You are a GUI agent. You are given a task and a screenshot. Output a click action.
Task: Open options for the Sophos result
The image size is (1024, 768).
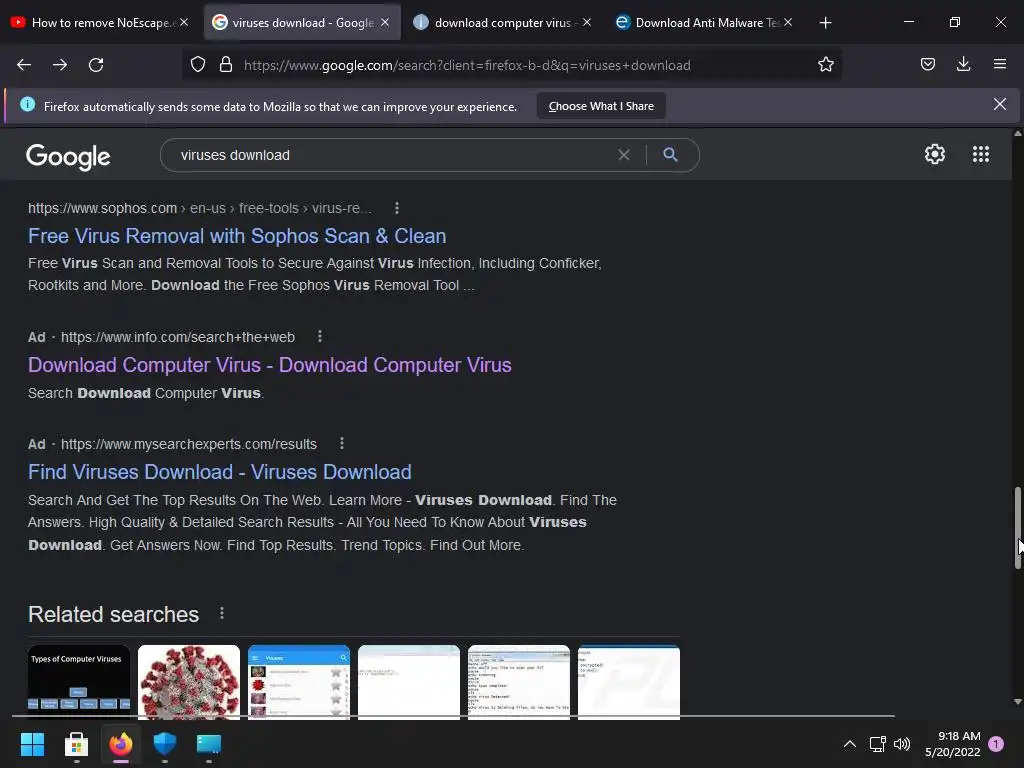[x=396, y=208]
